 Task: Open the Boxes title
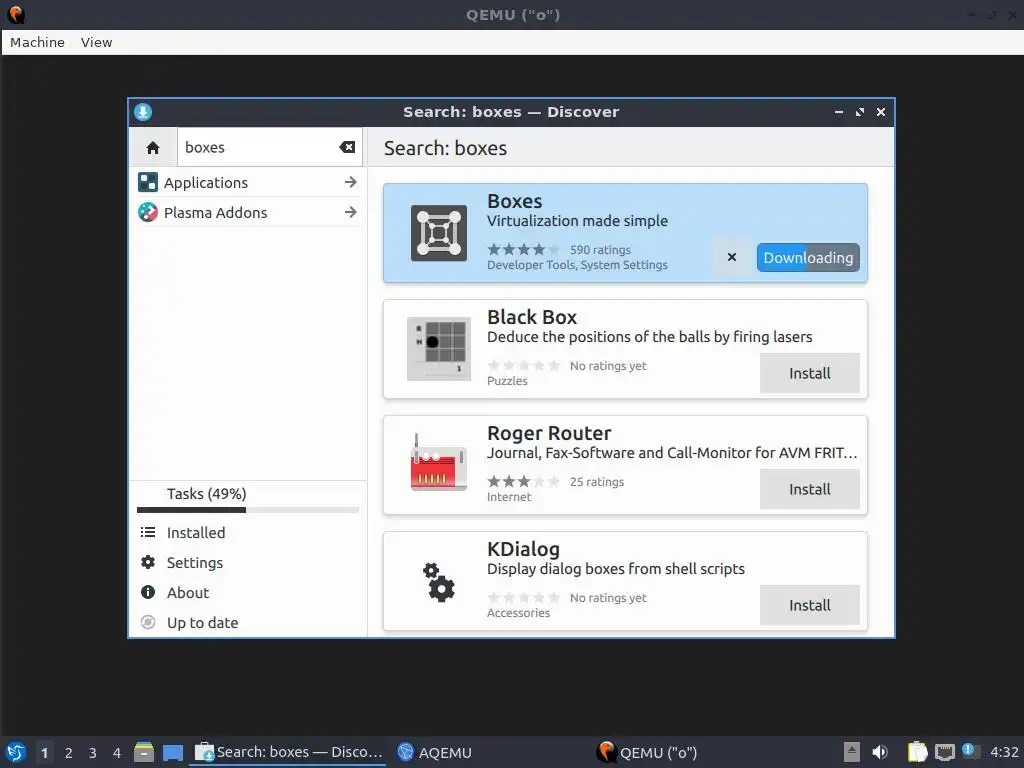pyautogui.click(x=515, y=201)
